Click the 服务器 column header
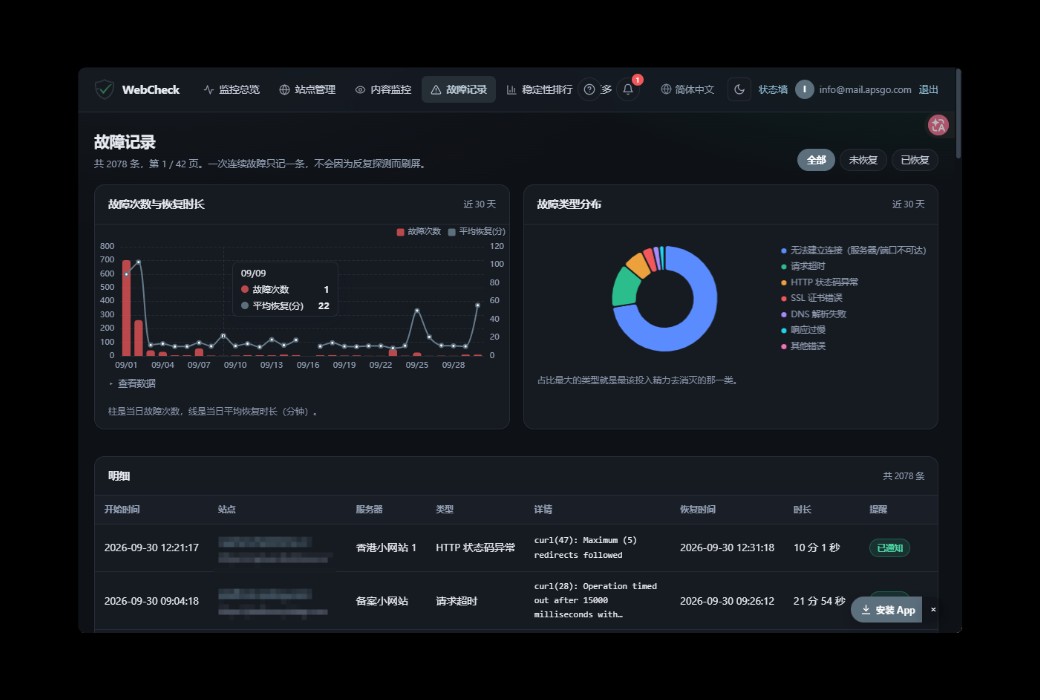Viewport: 1040px width, 700px height. tap(369, 510)
